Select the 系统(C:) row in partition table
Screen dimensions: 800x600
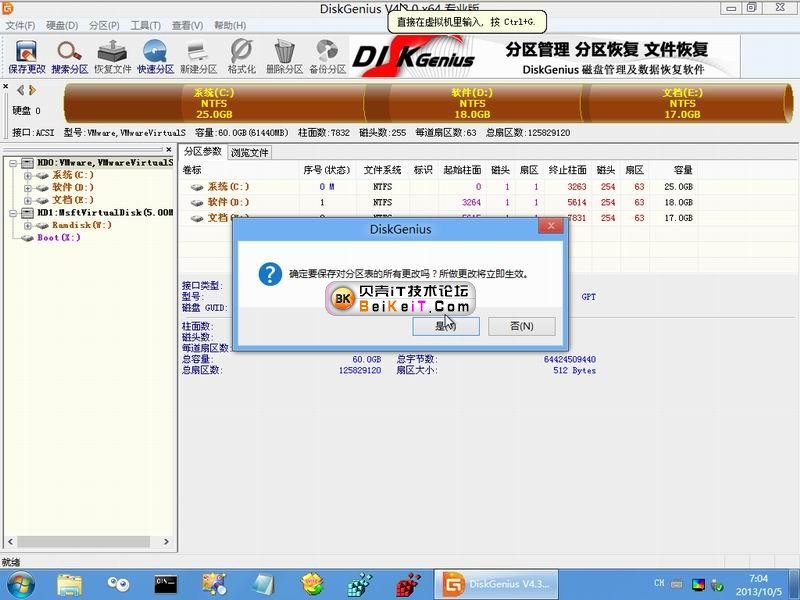click(439, 187)
